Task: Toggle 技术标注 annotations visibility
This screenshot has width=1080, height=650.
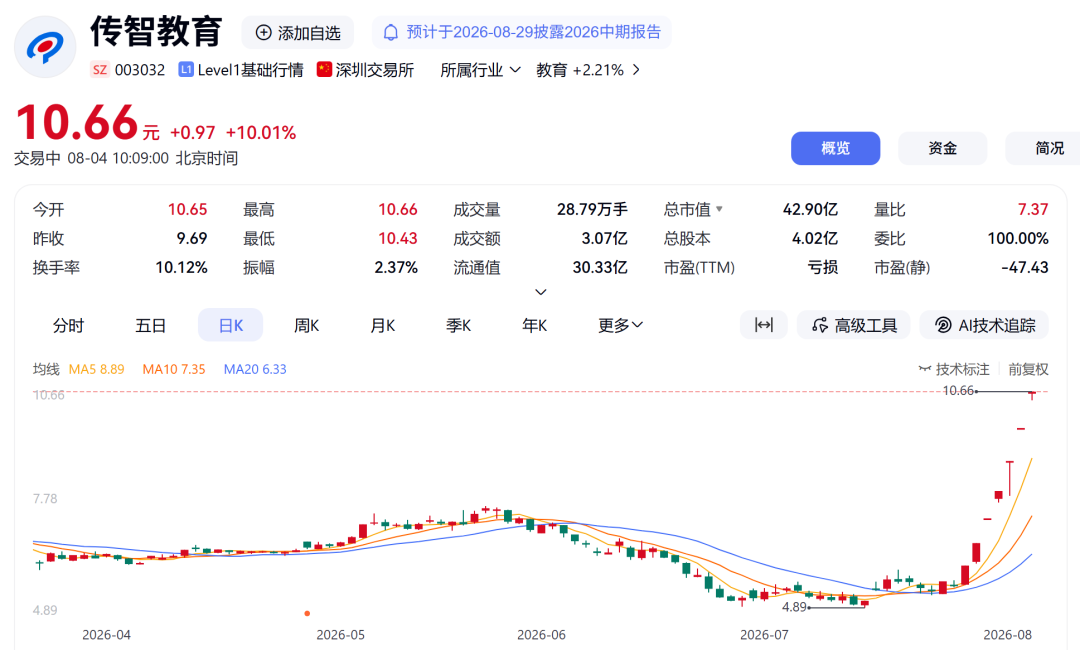Action: pos(954,370)
